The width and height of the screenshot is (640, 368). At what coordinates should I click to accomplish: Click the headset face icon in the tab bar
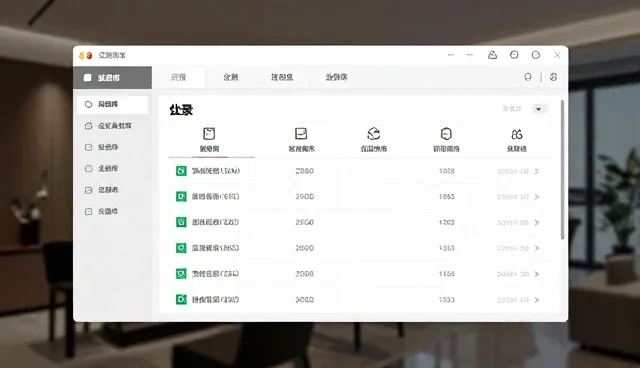528,77
